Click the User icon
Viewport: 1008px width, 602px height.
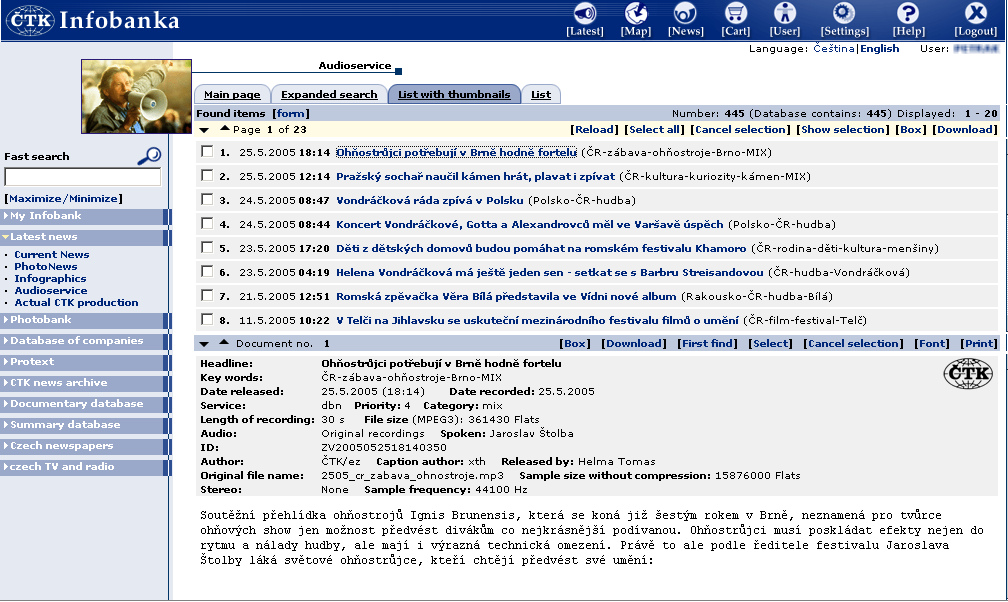tap(785, 13)
